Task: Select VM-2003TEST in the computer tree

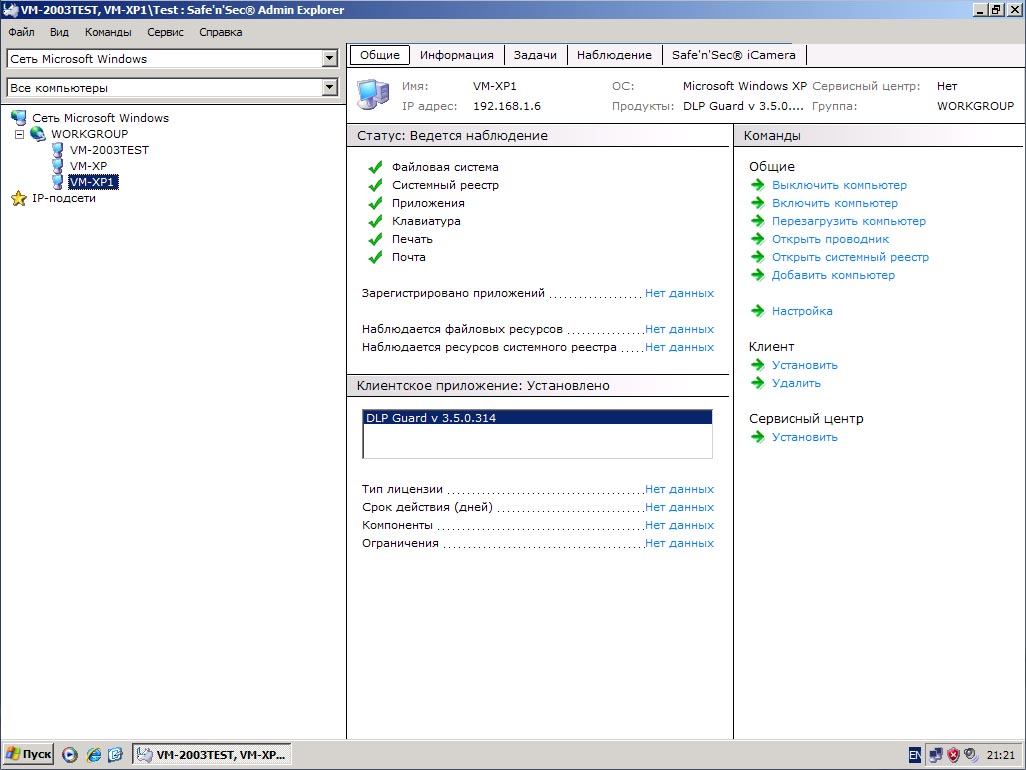Action: click(109, 150)
